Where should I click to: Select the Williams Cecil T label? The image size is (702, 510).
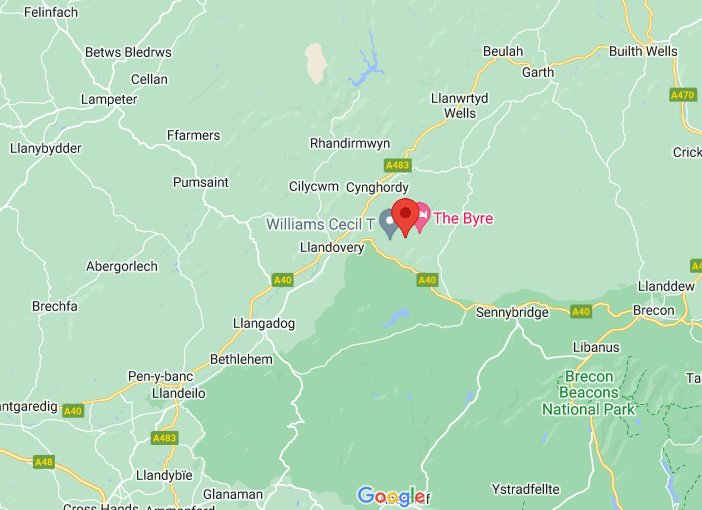tap(320, 224)
